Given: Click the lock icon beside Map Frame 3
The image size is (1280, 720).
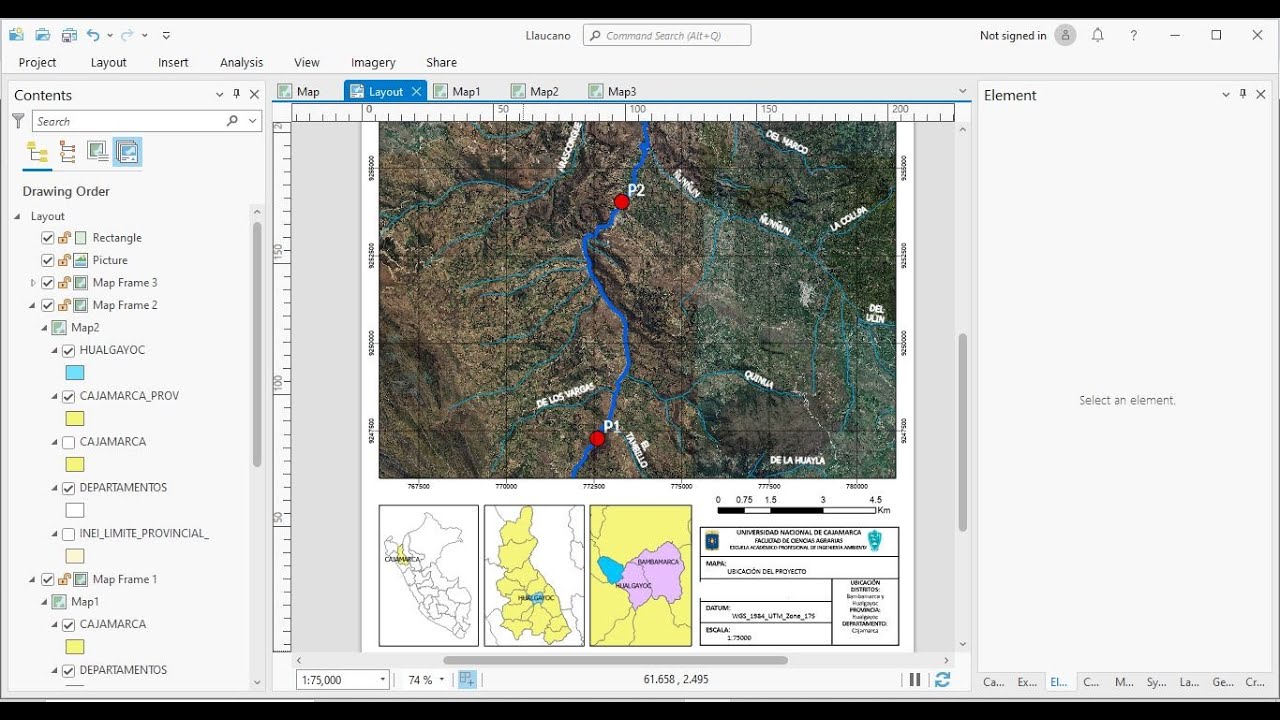Looking at the screenshot, I should (64, 283).
